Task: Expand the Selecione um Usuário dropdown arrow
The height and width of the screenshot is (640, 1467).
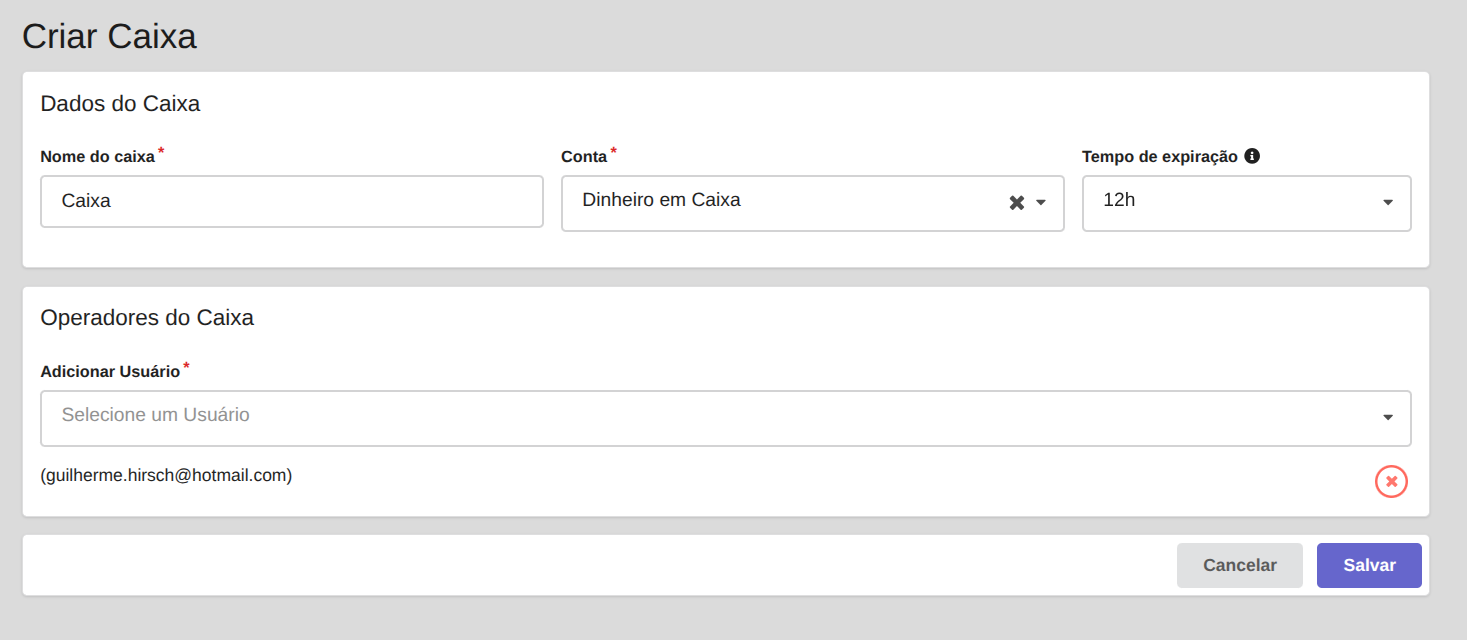Action: [1388, 418]
